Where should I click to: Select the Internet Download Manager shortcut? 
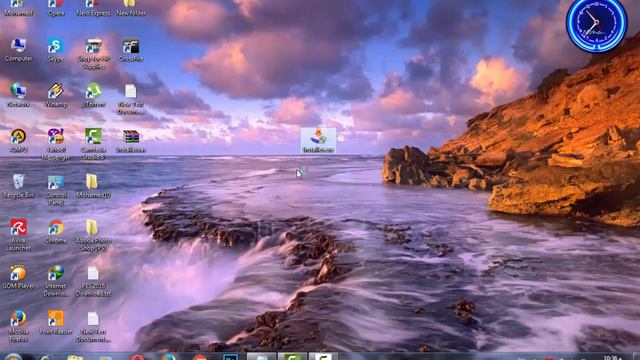(56, 281)
